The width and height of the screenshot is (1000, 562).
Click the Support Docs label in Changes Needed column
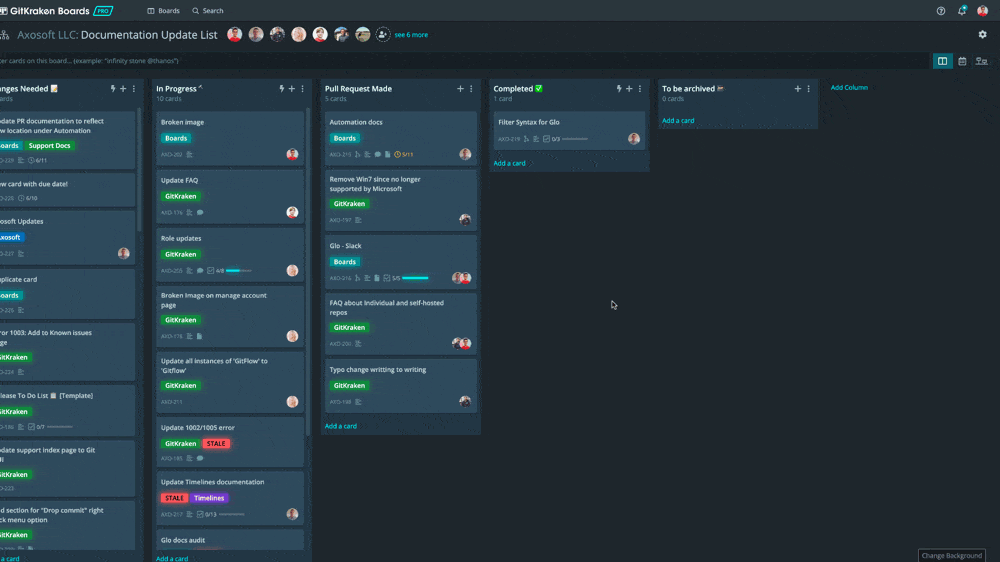coord(50,145)
